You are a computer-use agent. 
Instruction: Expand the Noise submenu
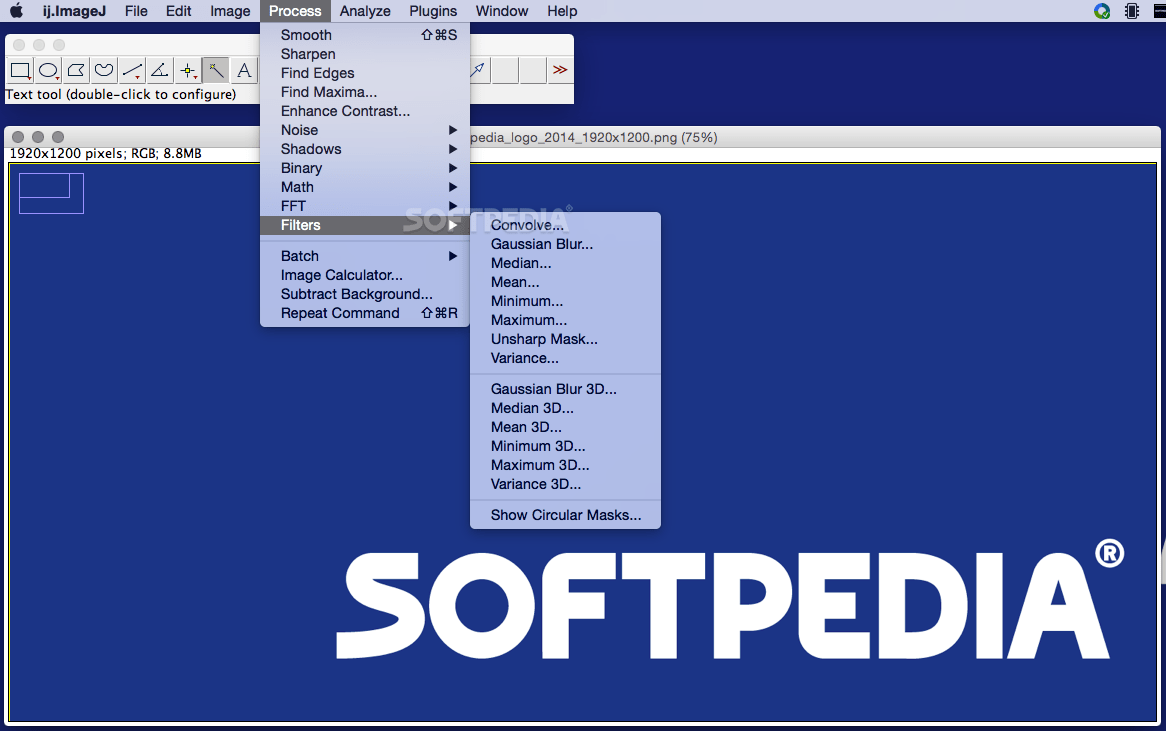coord(365,130)
